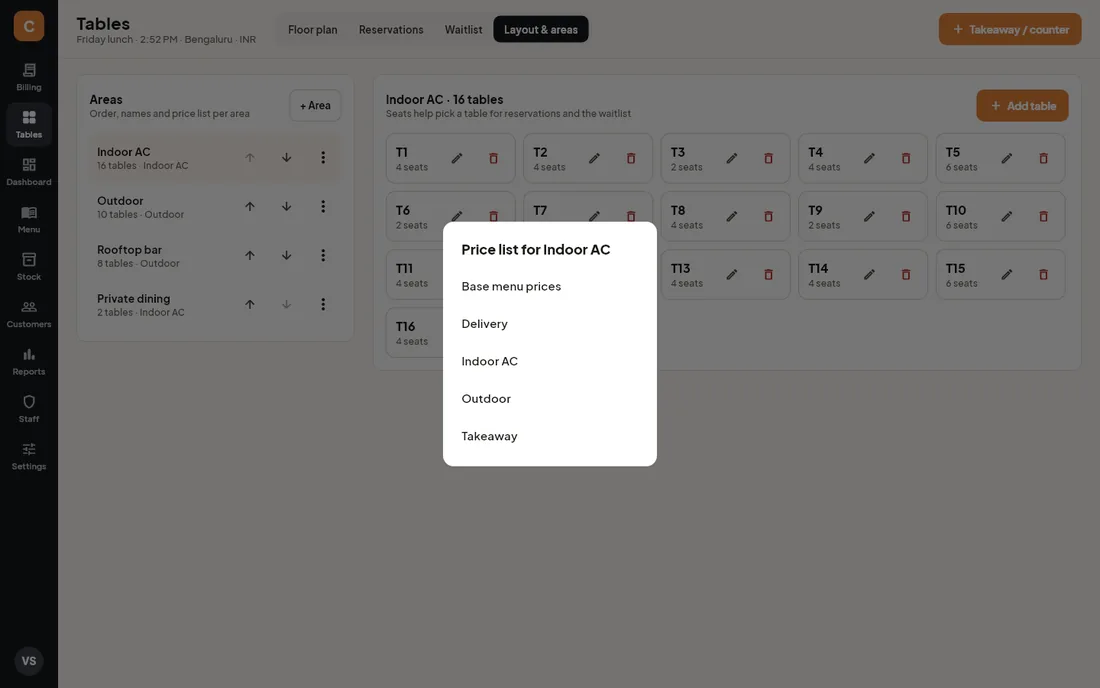1100x688 pixels.
Task: Edit table T13
Action: click(732, 275)
